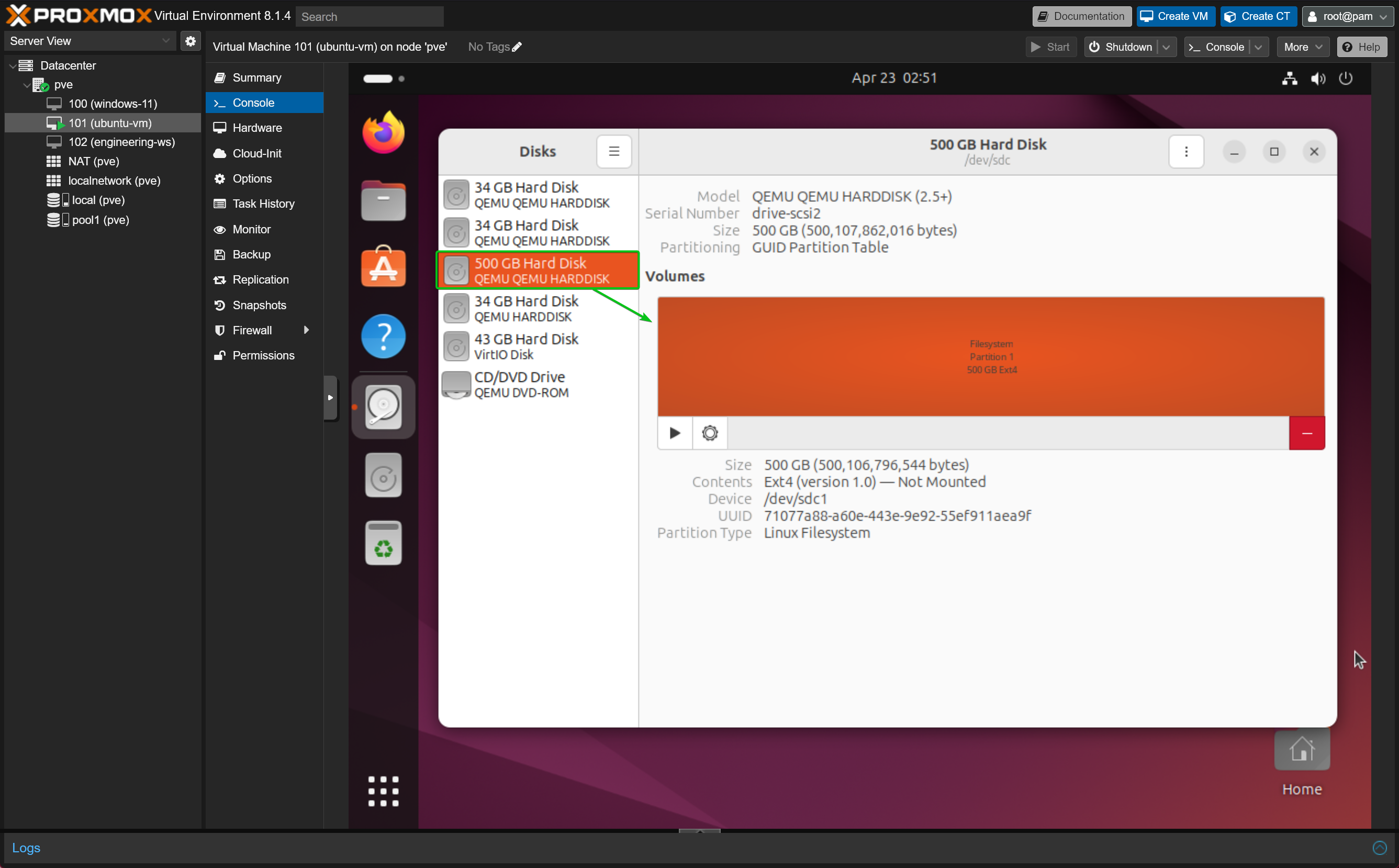This screenshot has height=868, width=1399.
Task: Open the Permissions tab
Action: click(x=264, y=355)
